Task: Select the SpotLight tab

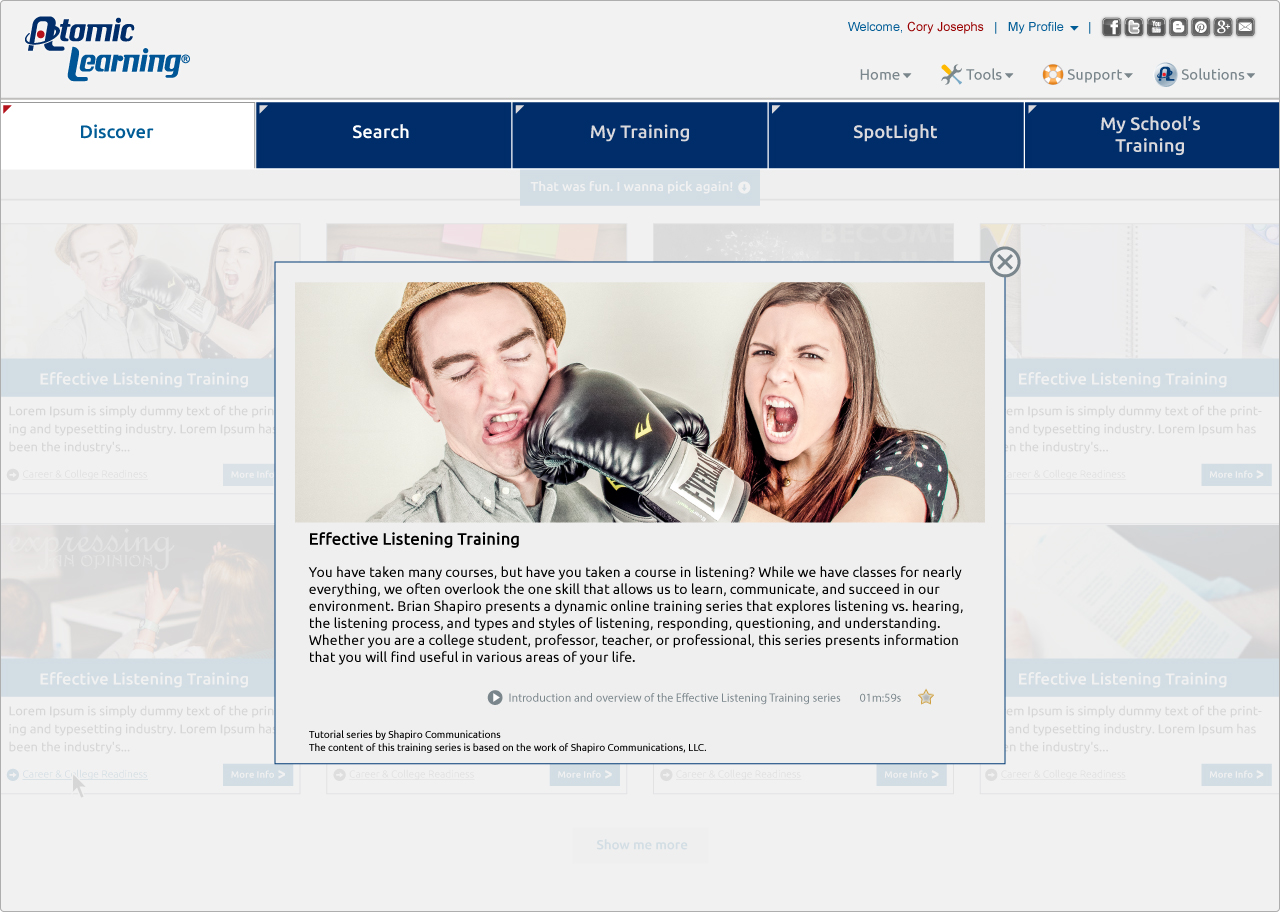Action: pos(895,132)
